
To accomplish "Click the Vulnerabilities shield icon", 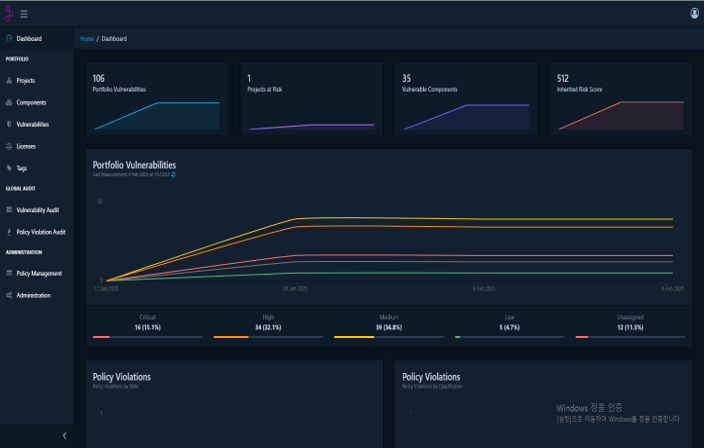I will coord(9,124).
